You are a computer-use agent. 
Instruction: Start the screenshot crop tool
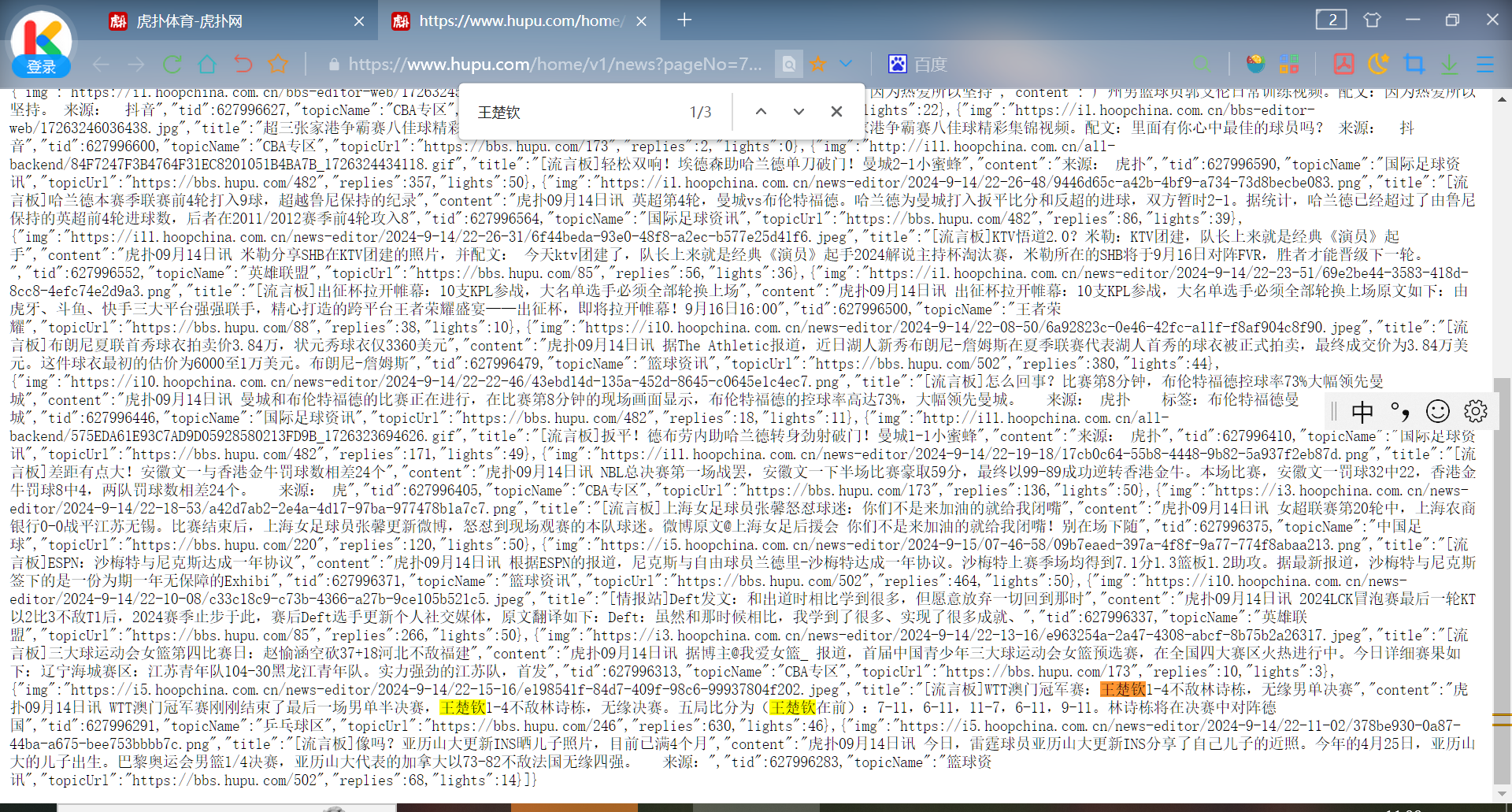[1414, 64]
